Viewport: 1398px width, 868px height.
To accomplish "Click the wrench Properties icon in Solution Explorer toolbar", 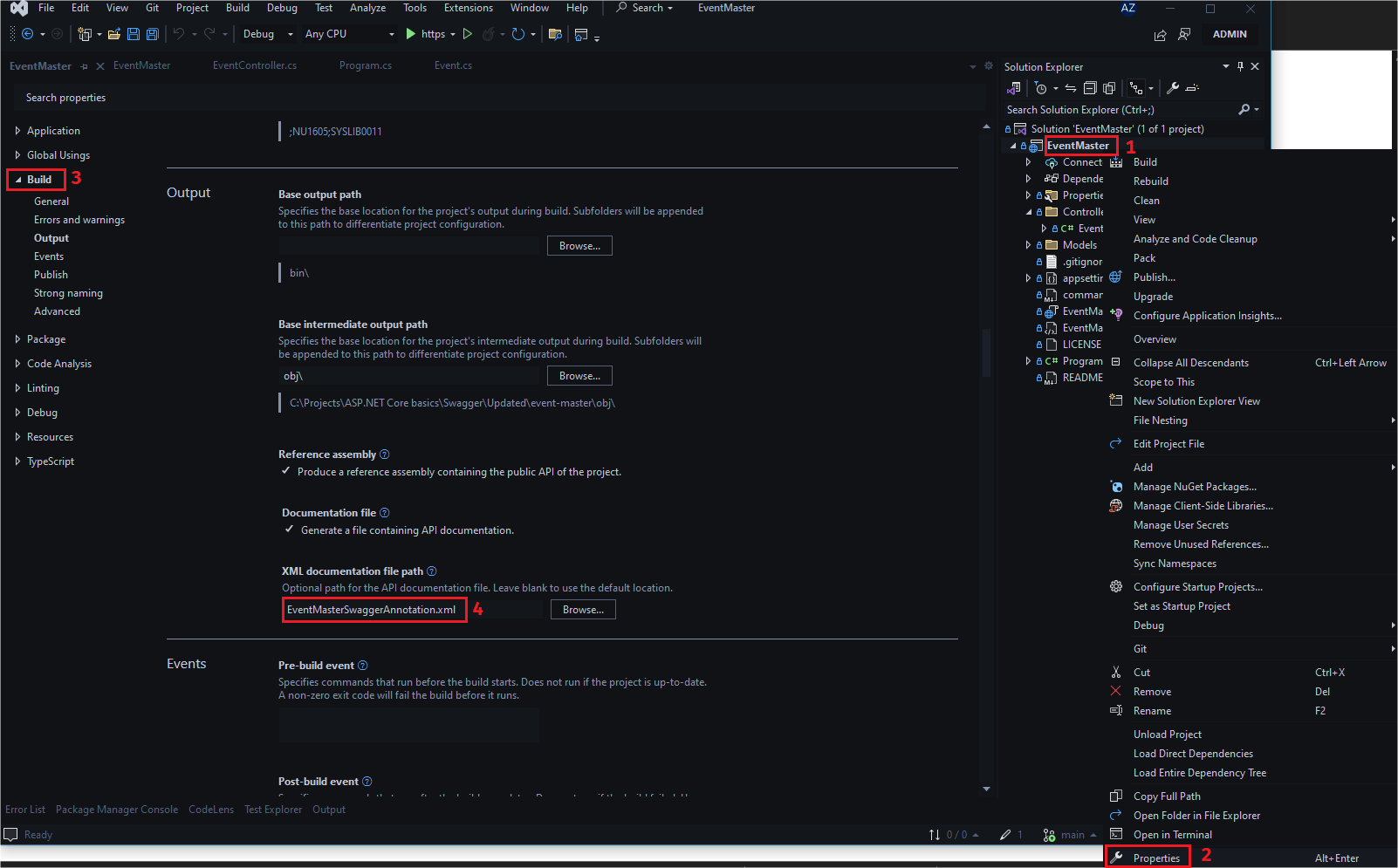I will [x=1173, y=88].
